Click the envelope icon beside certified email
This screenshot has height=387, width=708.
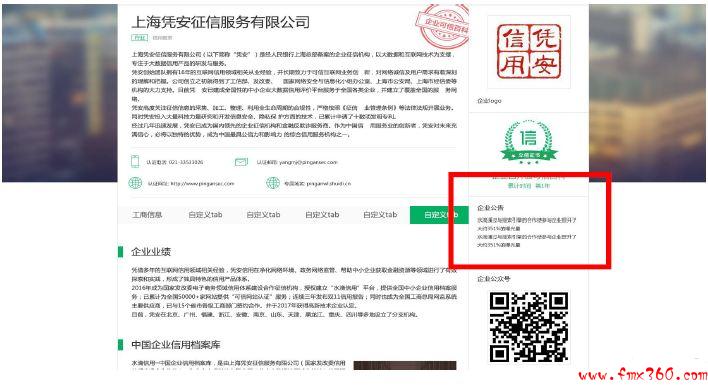(241, 162)
